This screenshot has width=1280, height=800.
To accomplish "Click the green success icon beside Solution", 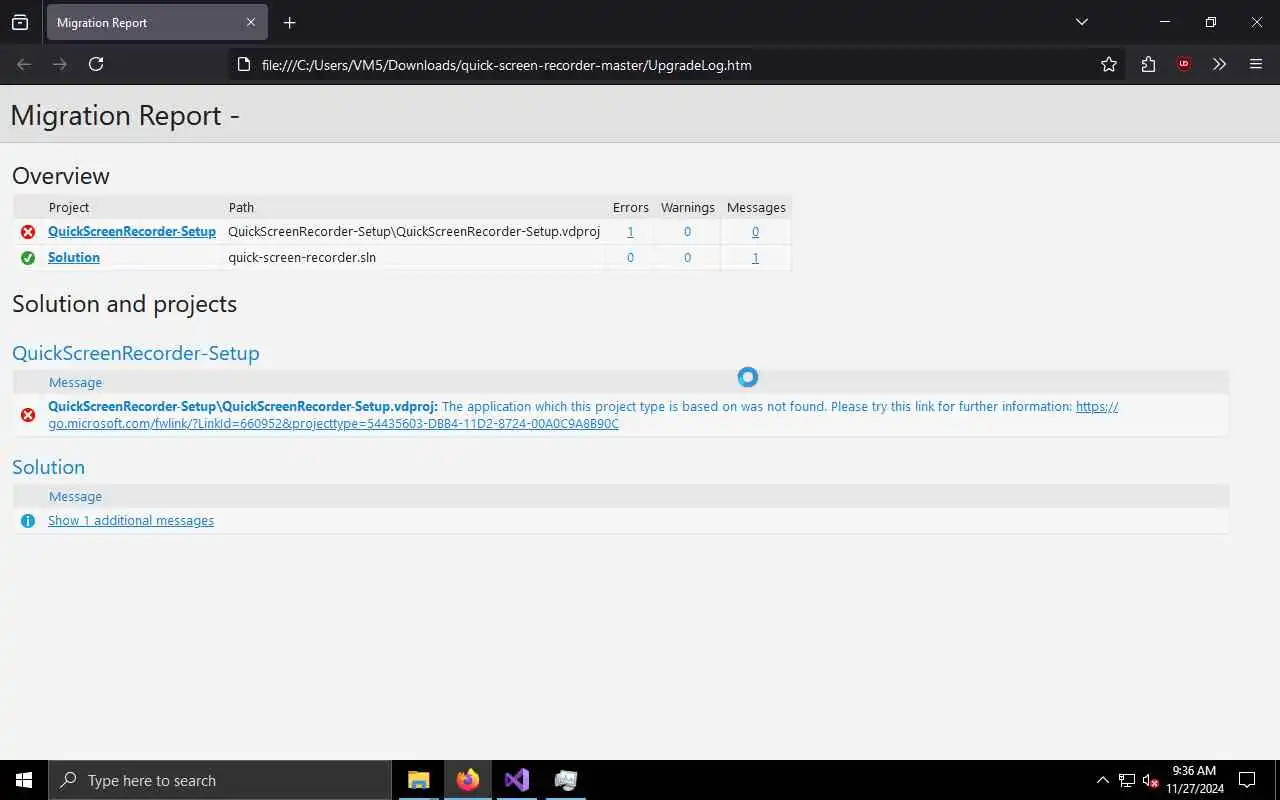I will click(x=28, y=258).
